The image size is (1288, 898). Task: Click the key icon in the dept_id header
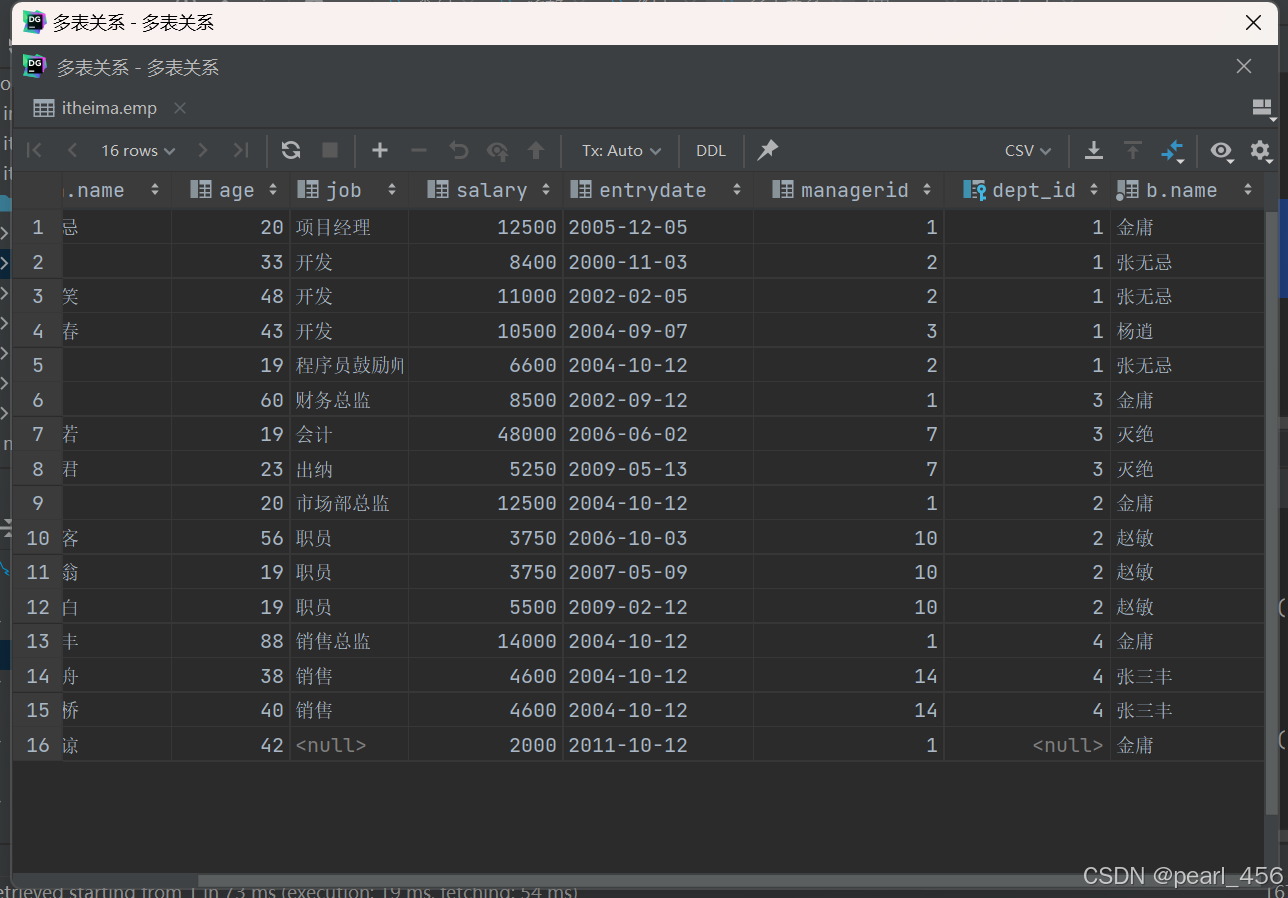click(x=974, y=189)
